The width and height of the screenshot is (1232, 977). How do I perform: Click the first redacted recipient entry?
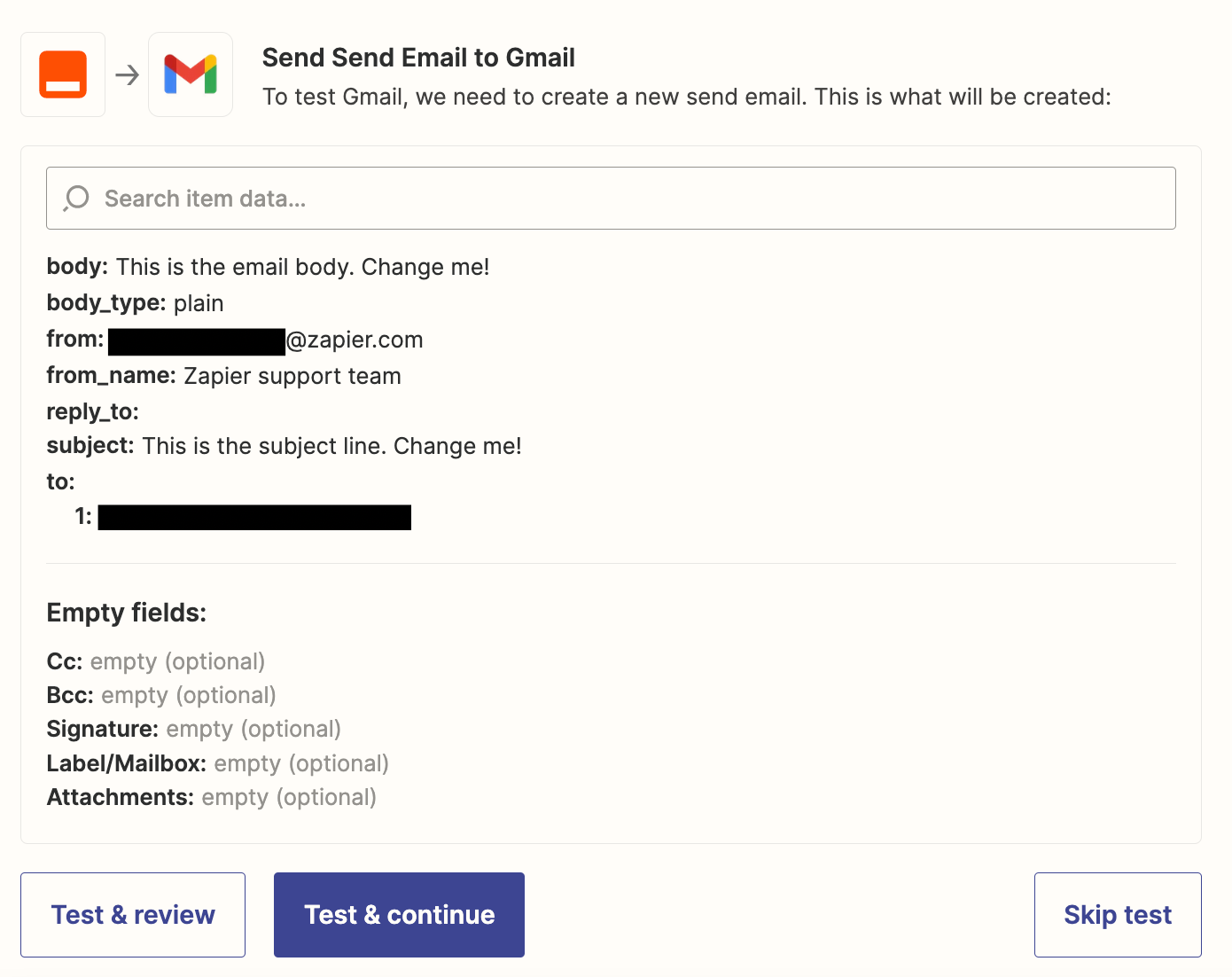[x=253, y=517]
